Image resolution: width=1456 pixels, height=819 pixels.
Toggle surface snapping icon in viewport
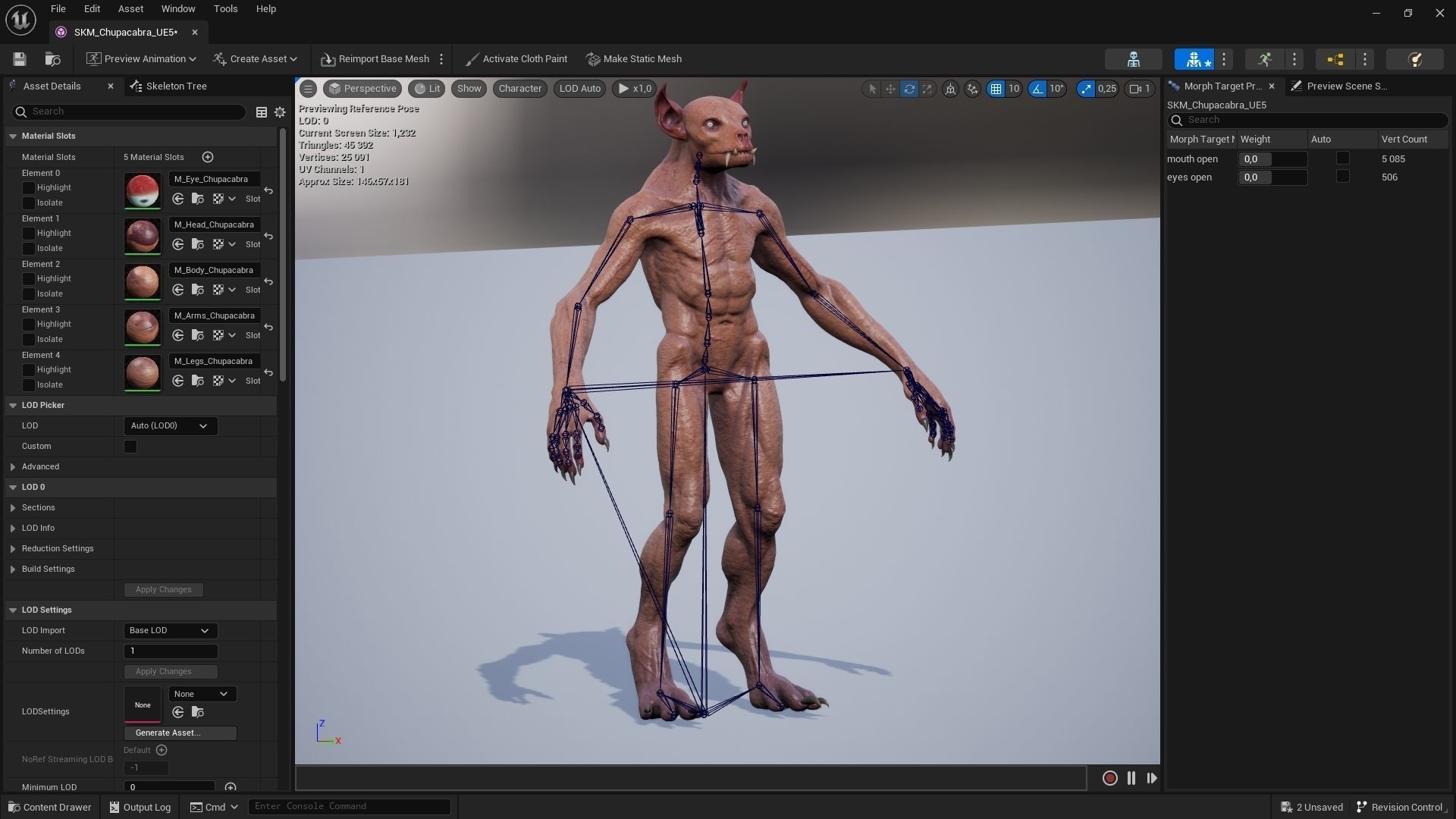click(972, 89)
